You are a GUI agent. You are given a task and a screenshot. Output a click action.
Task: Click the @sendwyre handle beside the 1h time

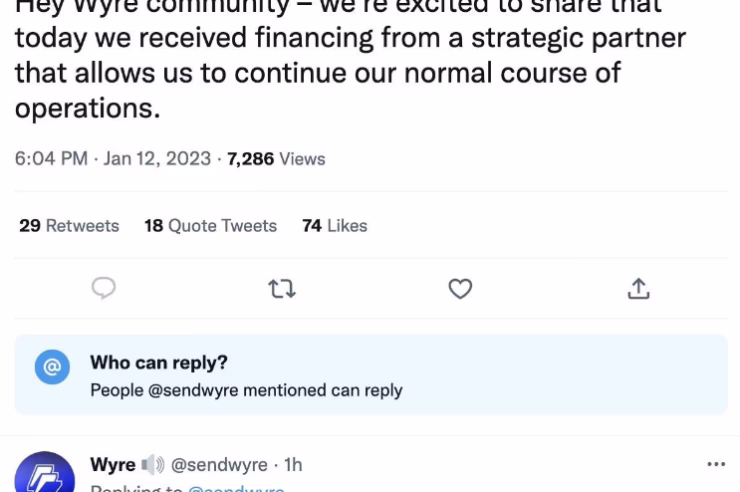pos(219,465)
